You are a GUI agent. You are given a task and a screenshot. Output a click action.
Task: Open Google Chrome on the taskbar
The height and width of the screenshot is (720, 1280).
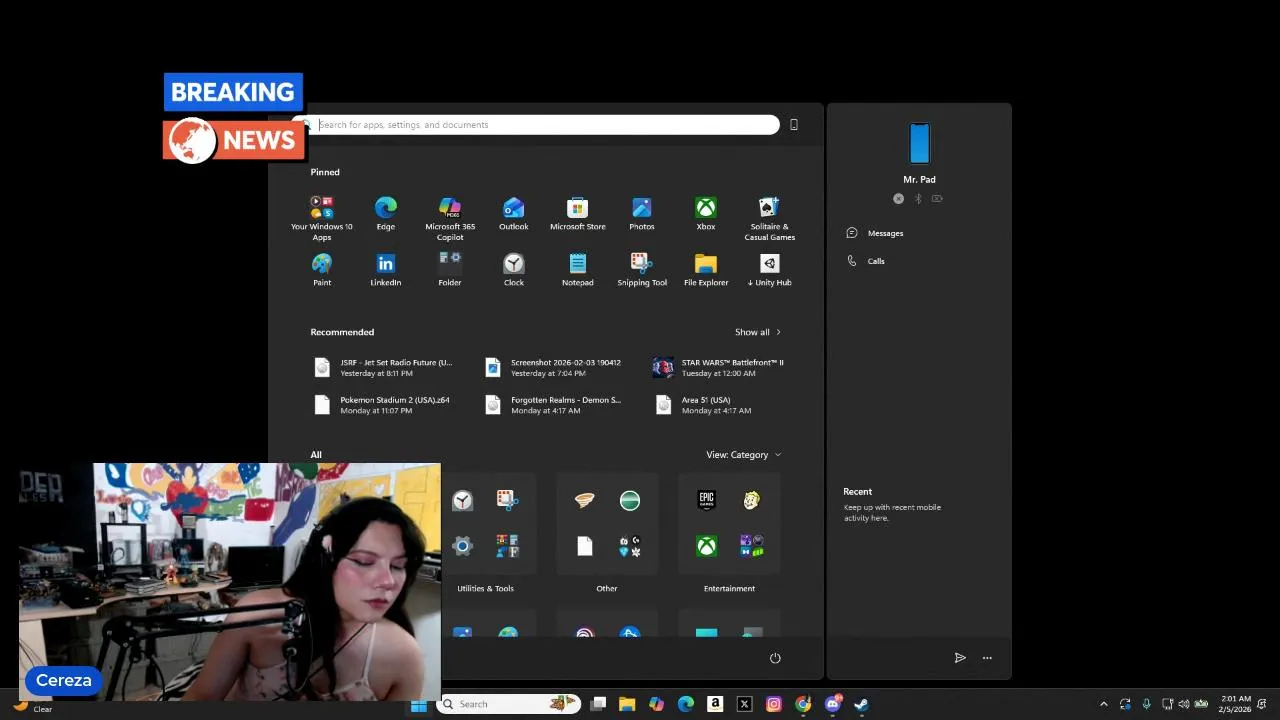tap(803, 704)
